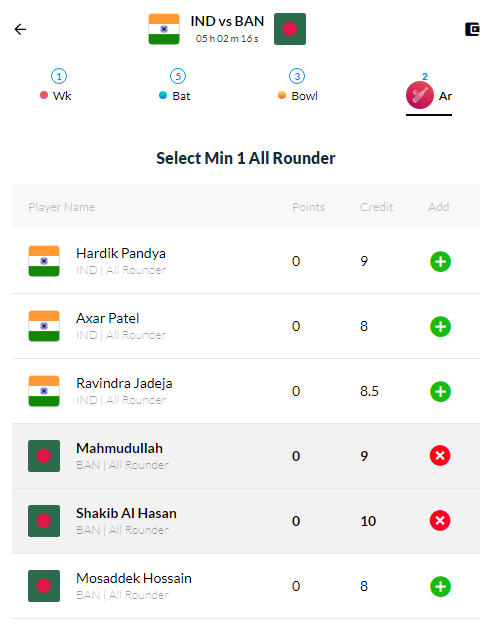The width and height of the screenshot is (493, 630).
Task: Open Shakib Al Hasan player row
Action: click(x=246, y=521)
